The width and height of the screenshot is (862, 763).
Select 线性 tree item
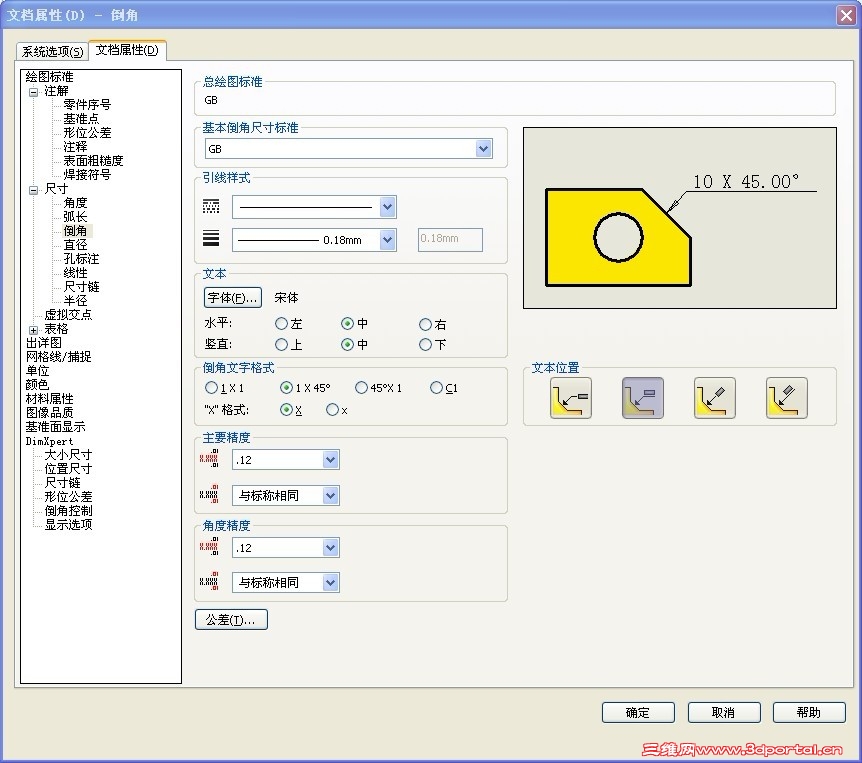click(x=75, y=273)
